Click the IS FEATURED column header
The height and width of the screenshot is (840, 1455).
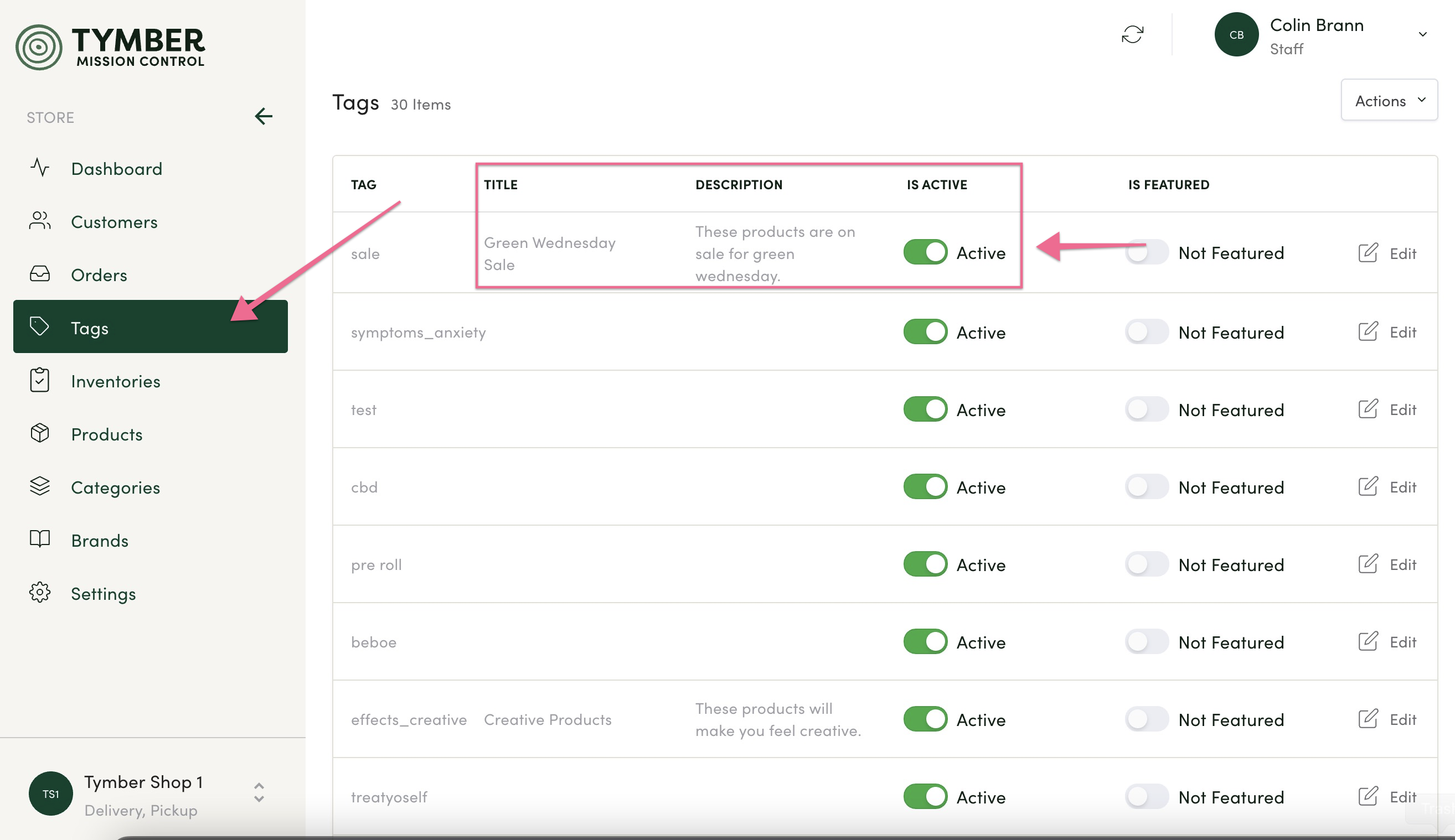[1168, 184]
